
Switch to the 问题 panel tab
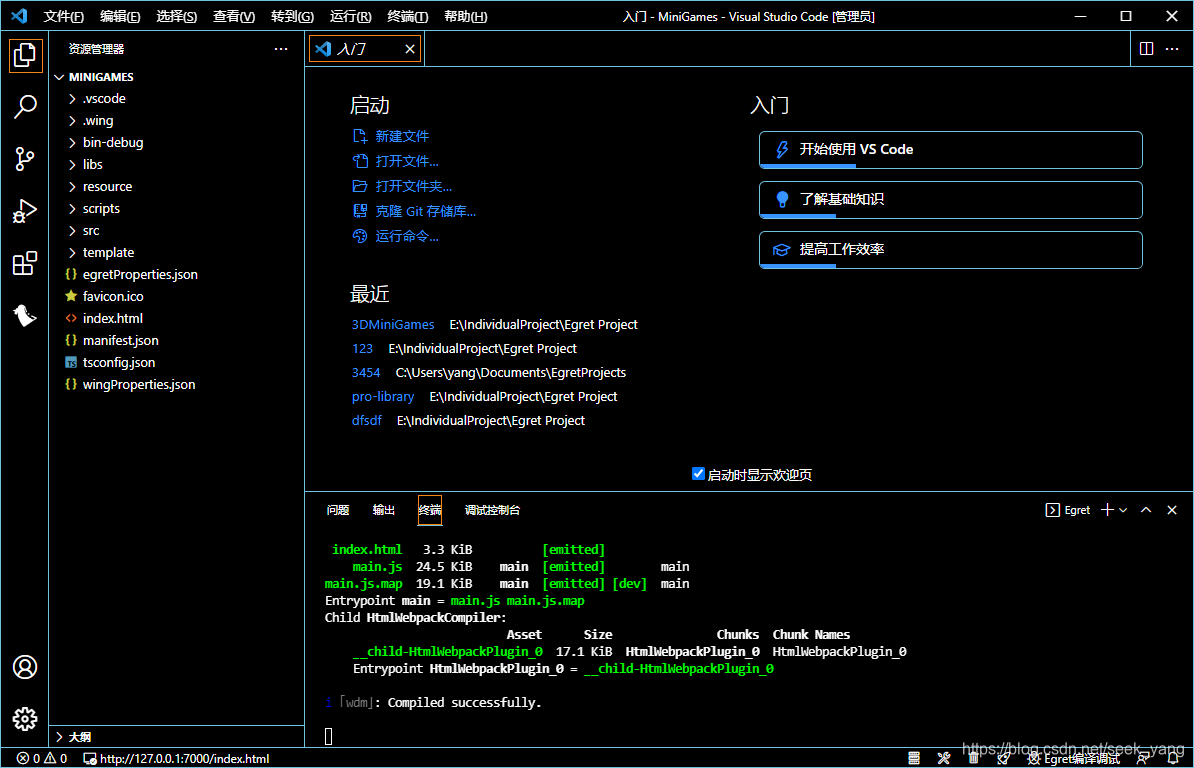tap(337, 510)
